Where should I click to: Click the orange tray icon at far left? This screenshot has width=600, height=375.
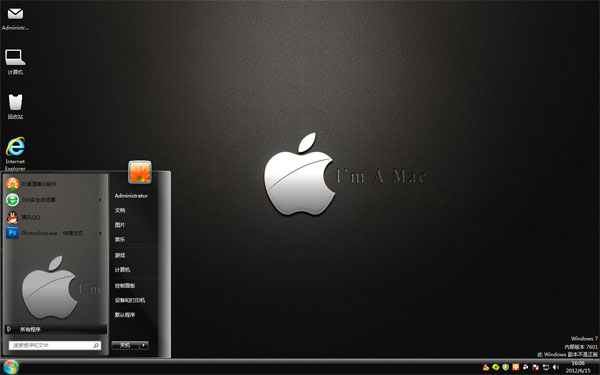(x=486, y=367)
